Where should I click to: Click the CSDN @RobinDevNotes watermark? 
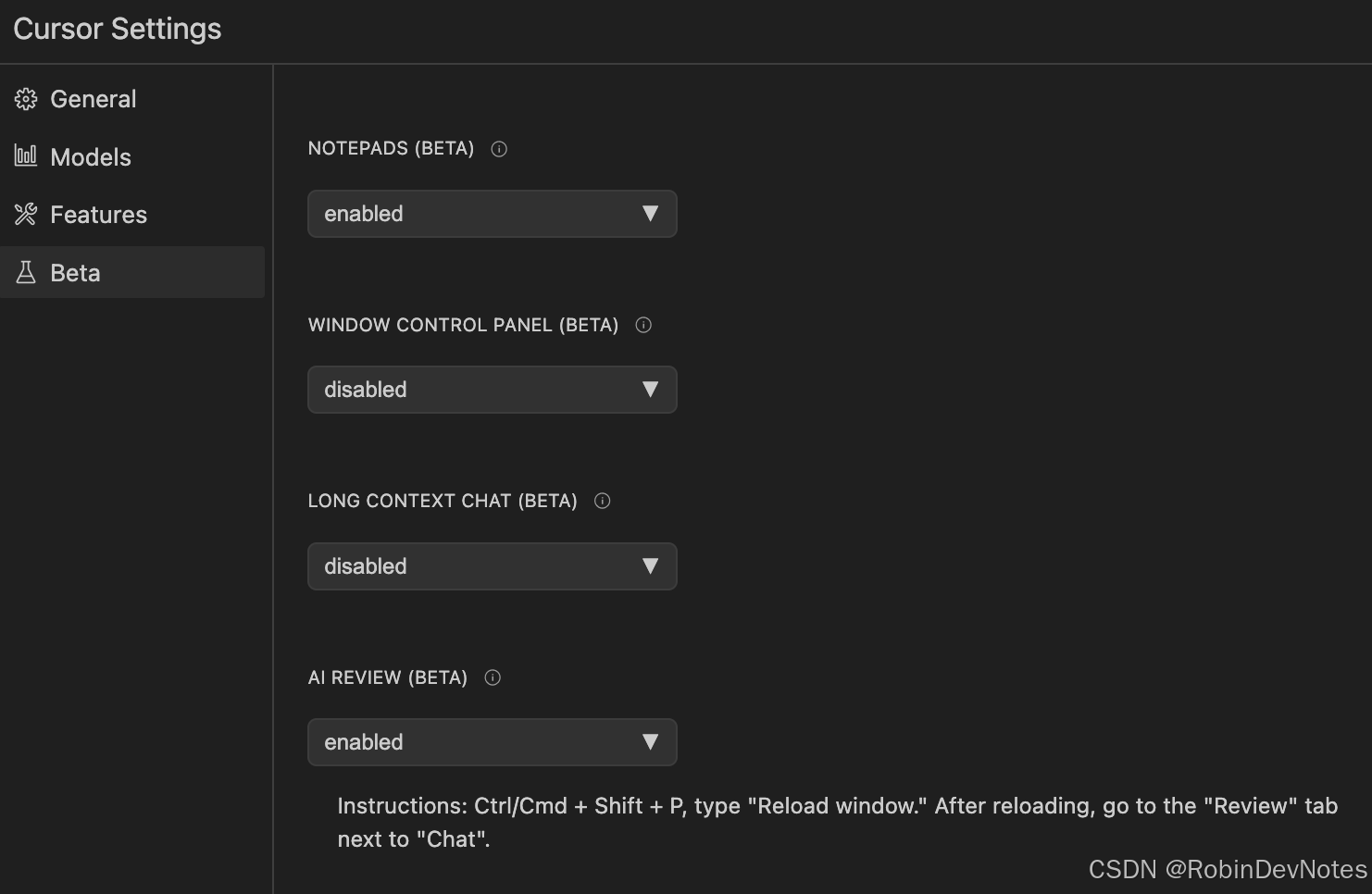1227,869
